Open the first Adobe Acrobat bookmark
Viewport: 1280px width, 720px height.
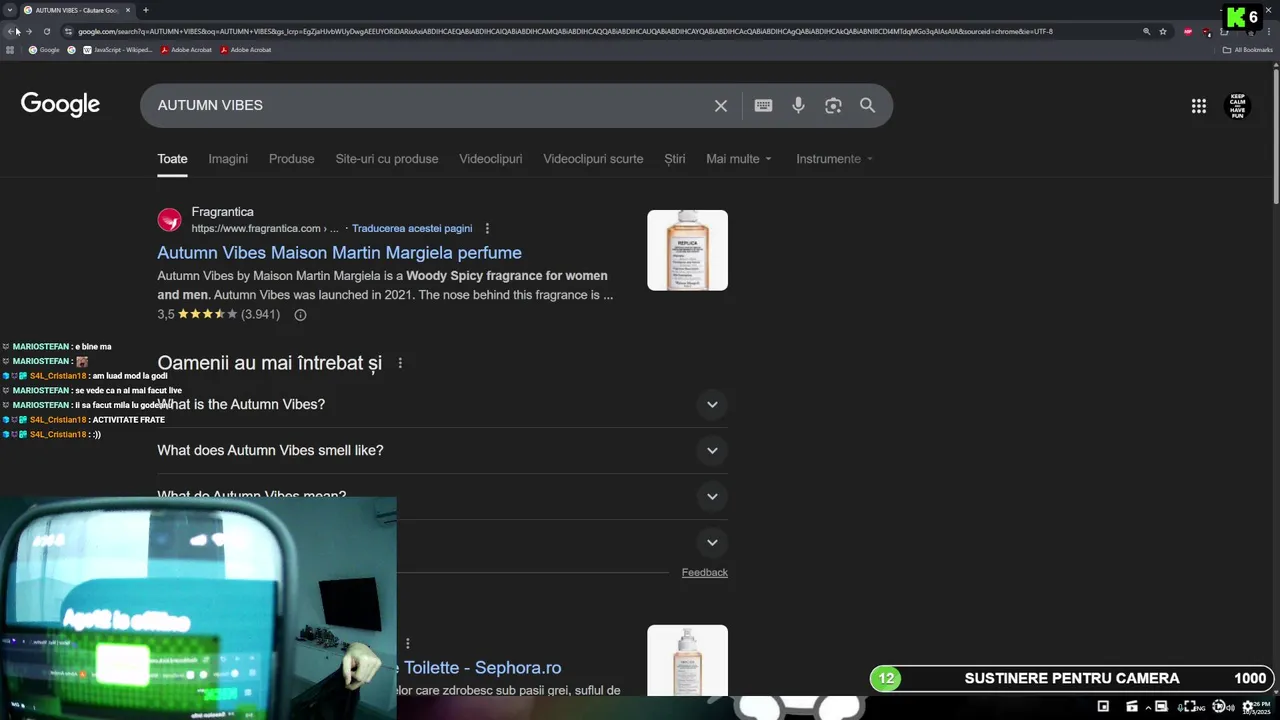tap(186, 49)
